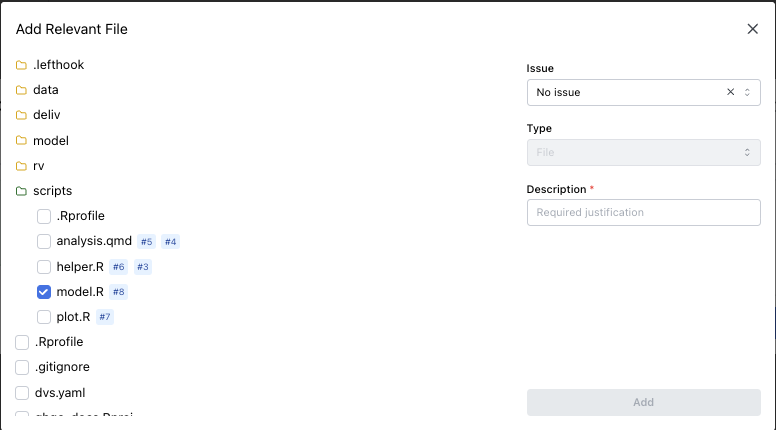Uncheck the model.R checkbox
Image resolution: width=776 pixels, height=430 pixels.
[44, 292]
